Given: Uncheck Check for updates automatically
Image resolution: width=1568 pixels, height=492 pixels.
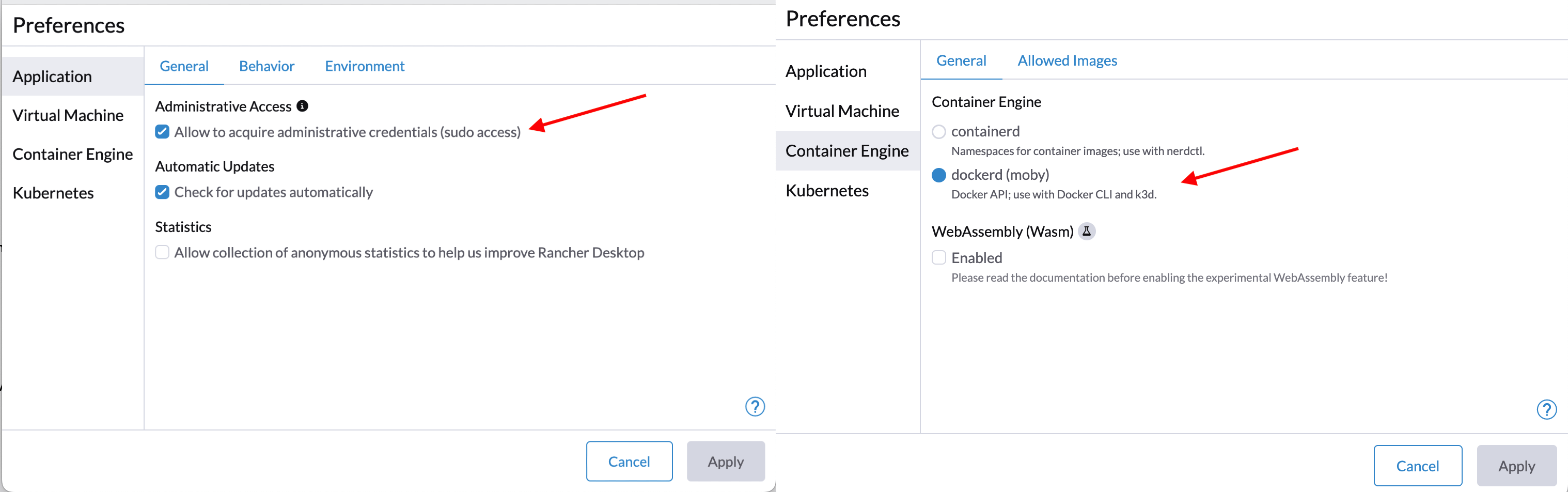Looking at the screenshot, I should (162, 192).
